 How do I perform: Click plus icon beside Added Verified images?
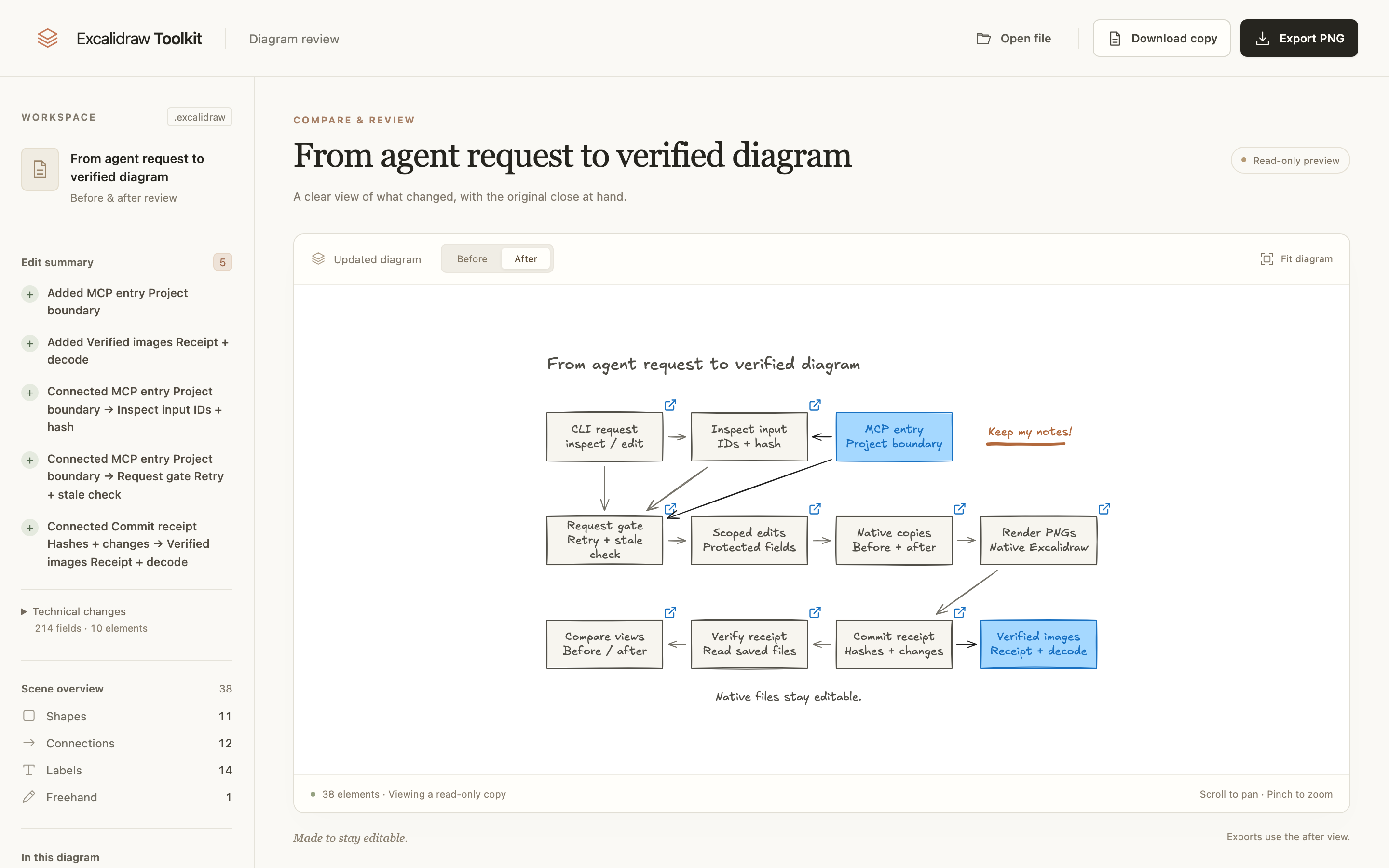point(30,344)
